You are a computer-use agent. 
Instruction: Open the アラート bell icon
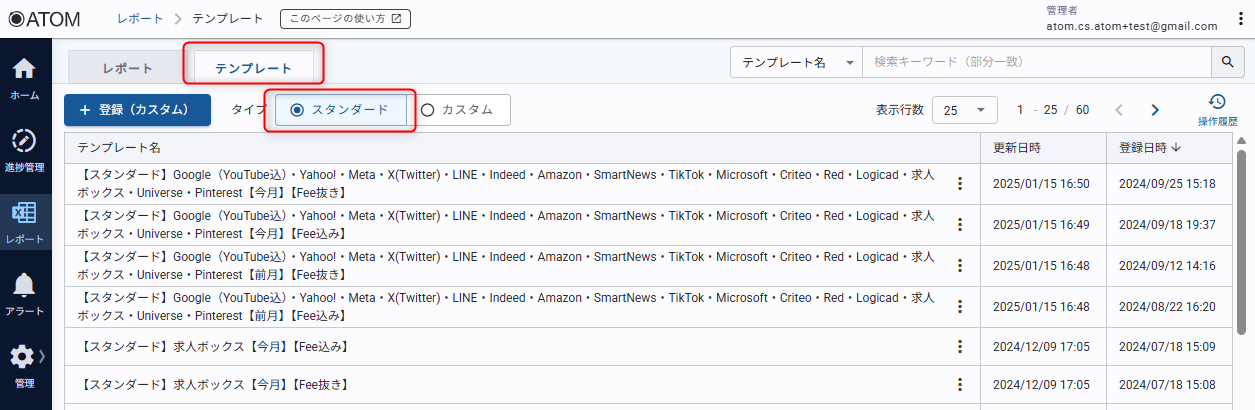25,292
